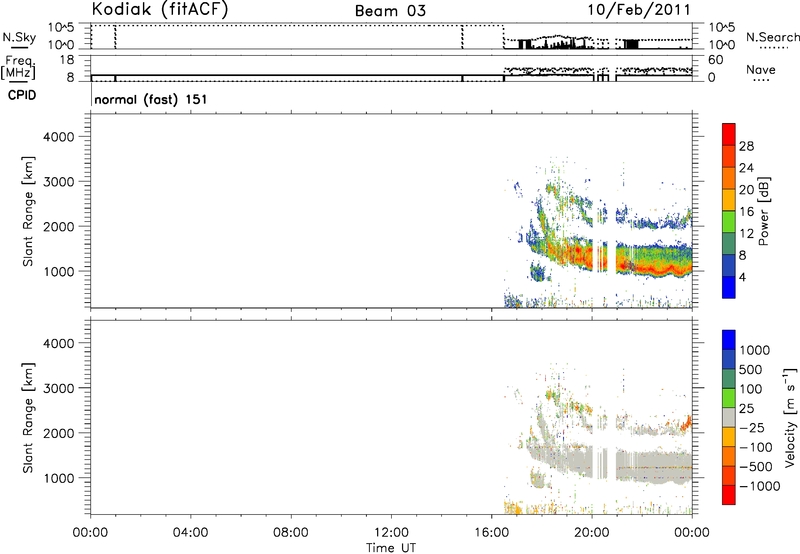Click the Time UT axis label
This screenshot has height=554, width=800.
[391, 548]
